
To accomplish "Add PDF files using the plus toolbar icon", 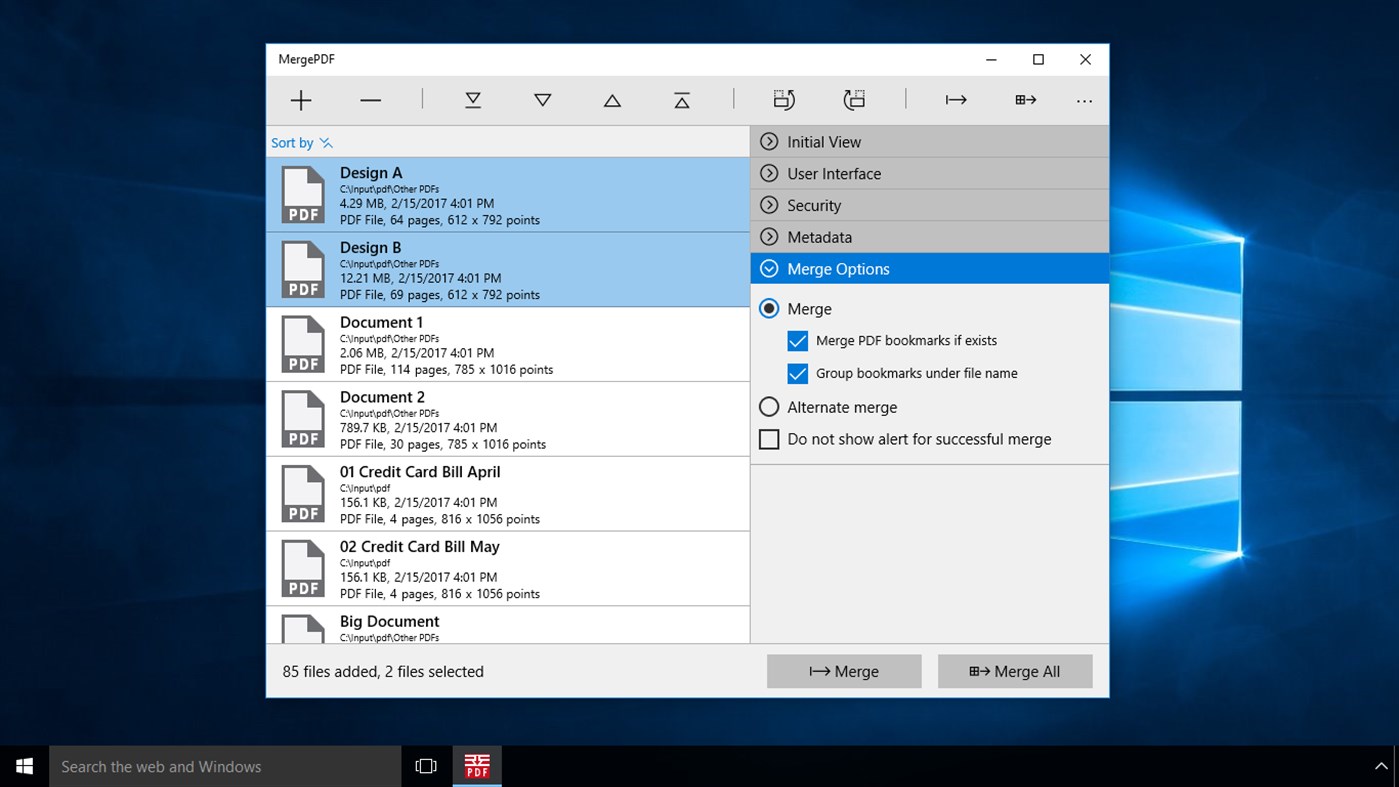I will pyautogui.click(x=300, y=99).
